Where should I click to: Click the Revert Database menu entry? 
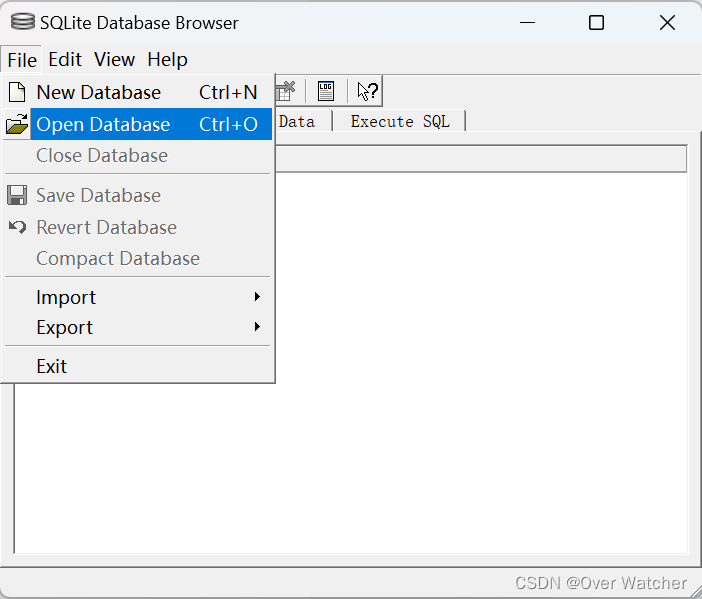click(138, 227)
